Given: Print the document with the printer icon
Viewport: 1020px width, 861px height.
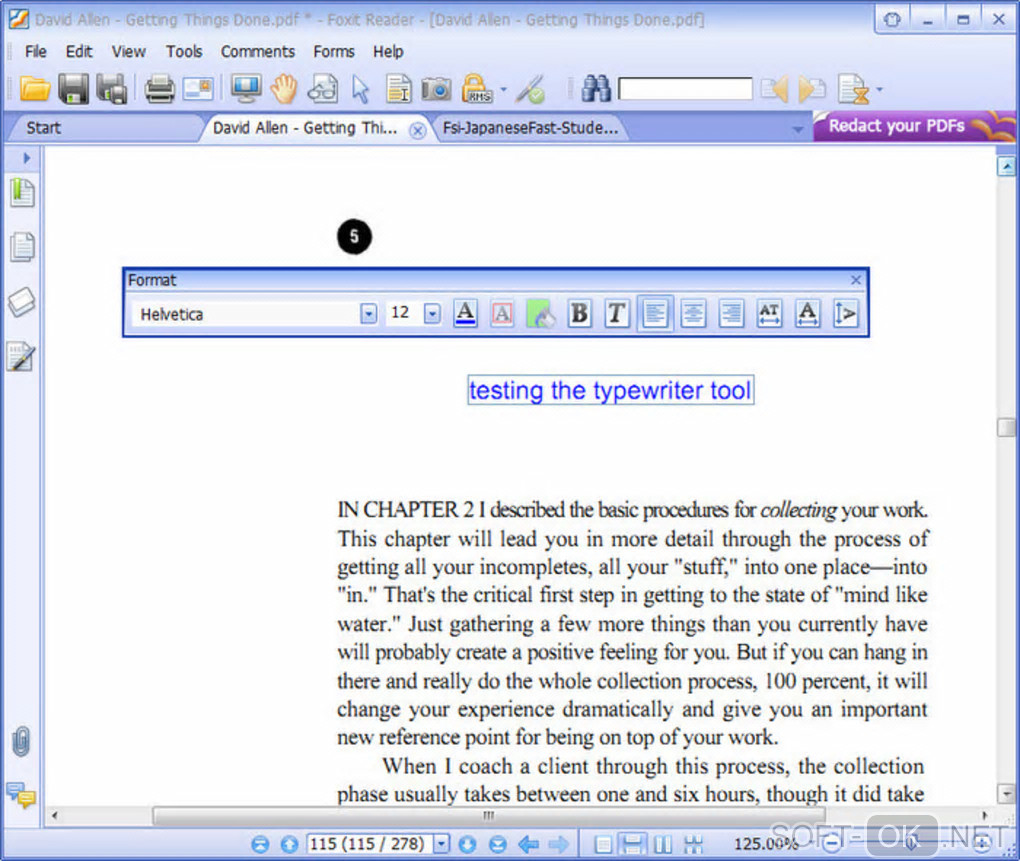Looking at the screenshot, I should tap(159, 89).
